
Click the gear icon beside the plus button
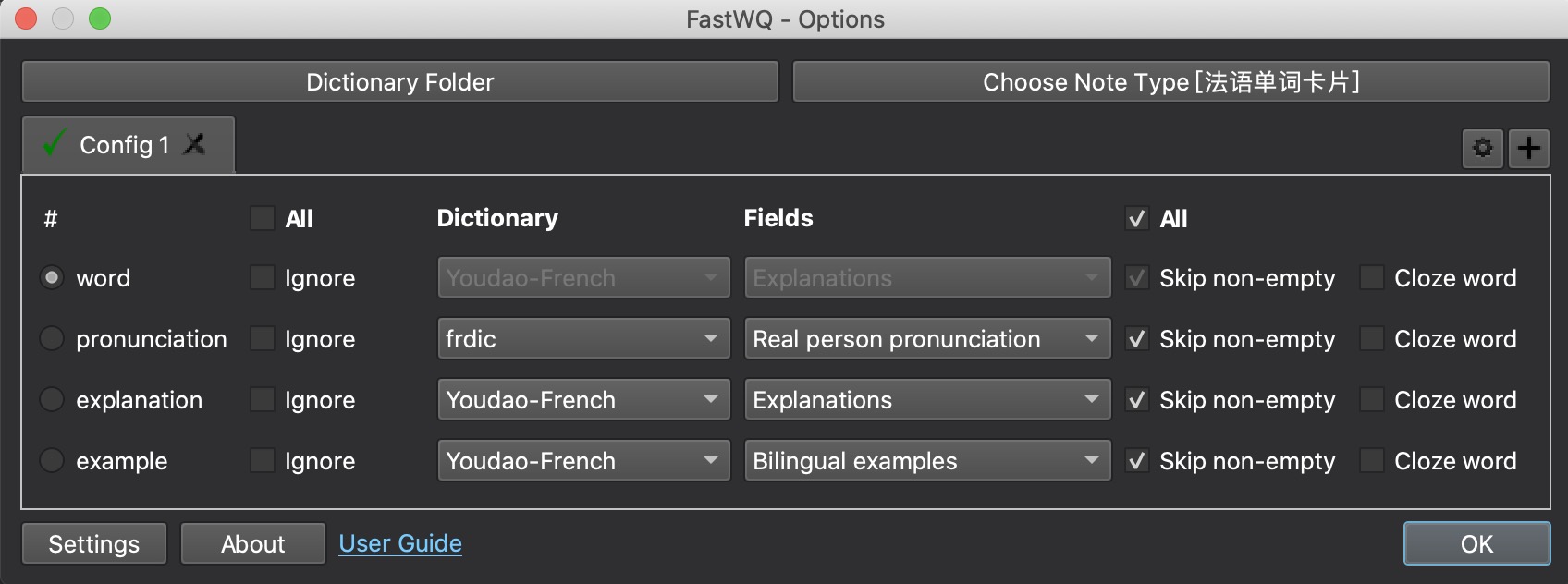(1482, 148)
